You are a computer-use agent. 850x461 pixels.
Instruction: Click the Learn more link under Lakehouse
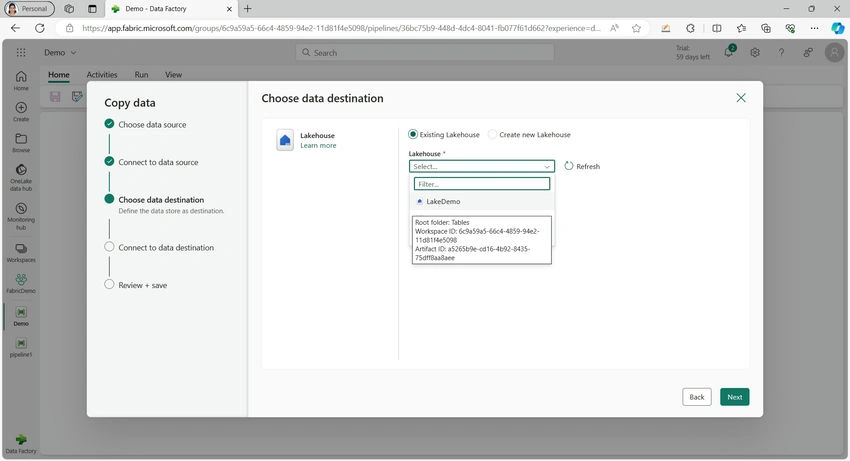[318, 145]
